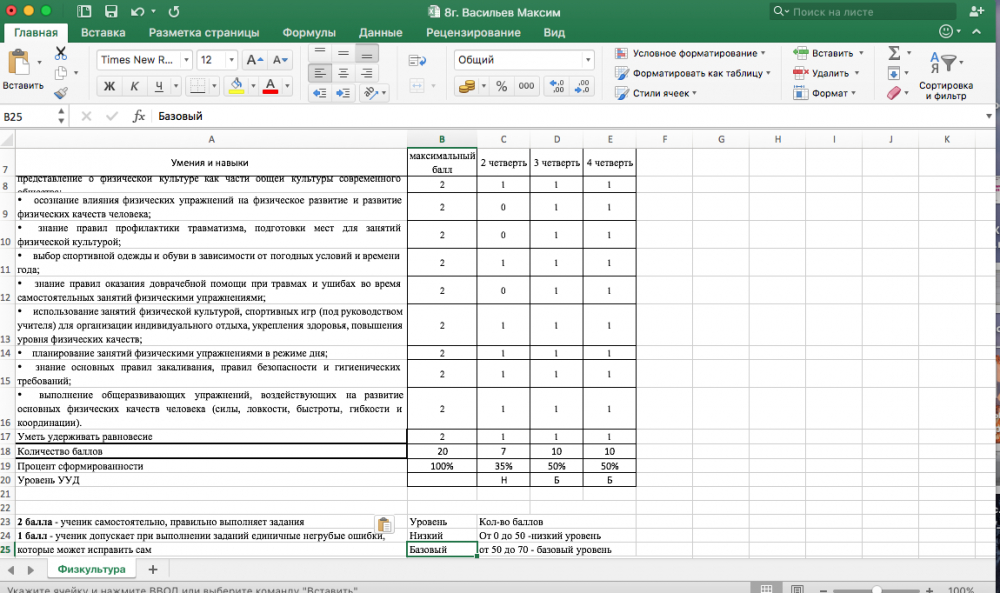
Task: Click the Формат cells button
Action: click(x=825, y=93)
